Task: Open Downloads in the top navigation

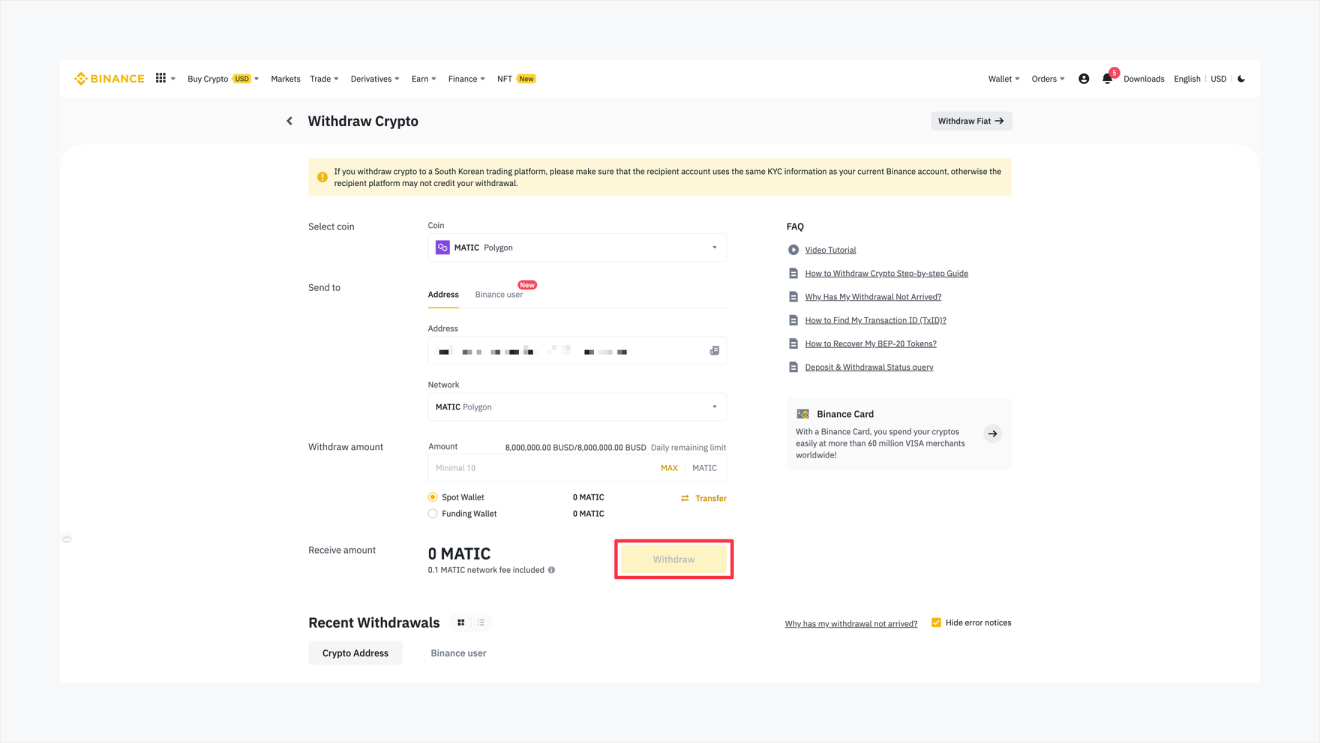Action: (x=1144, y=79)
